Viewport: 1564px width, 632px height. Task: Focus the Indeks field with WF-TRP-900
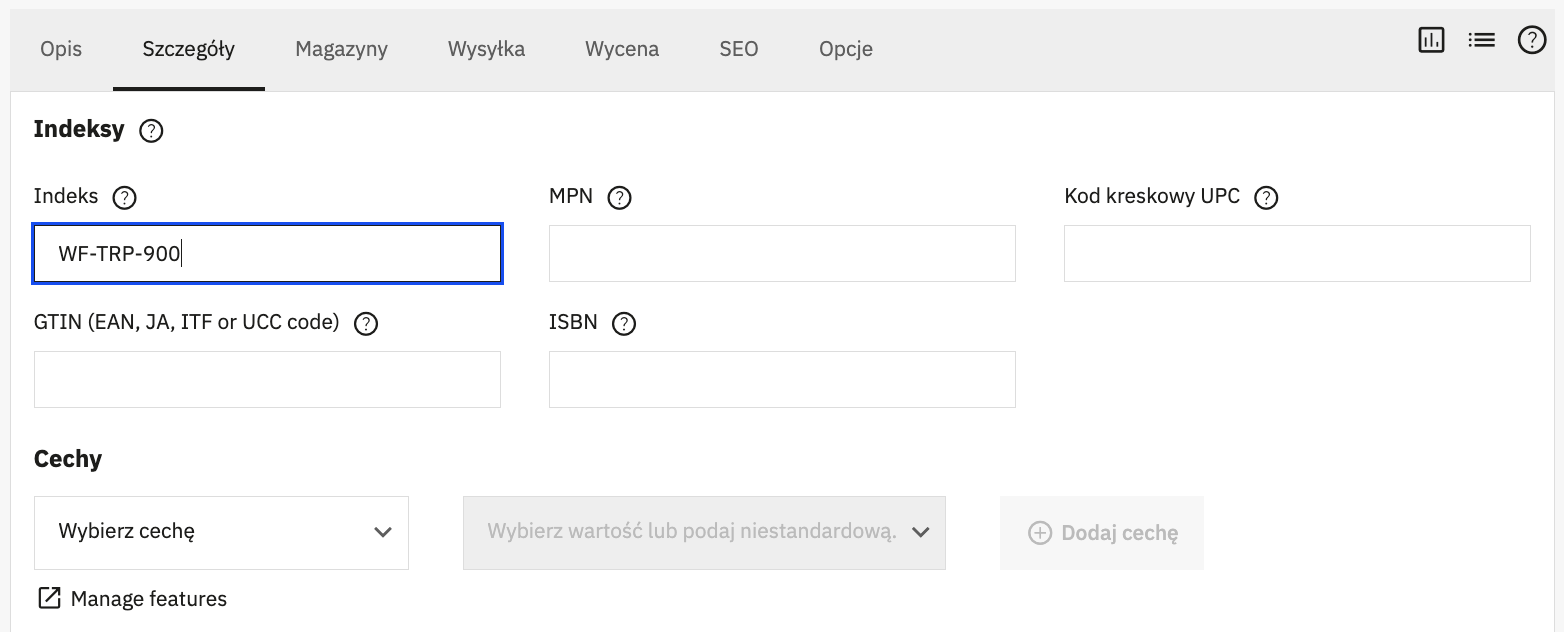click(x=267, y=254)
